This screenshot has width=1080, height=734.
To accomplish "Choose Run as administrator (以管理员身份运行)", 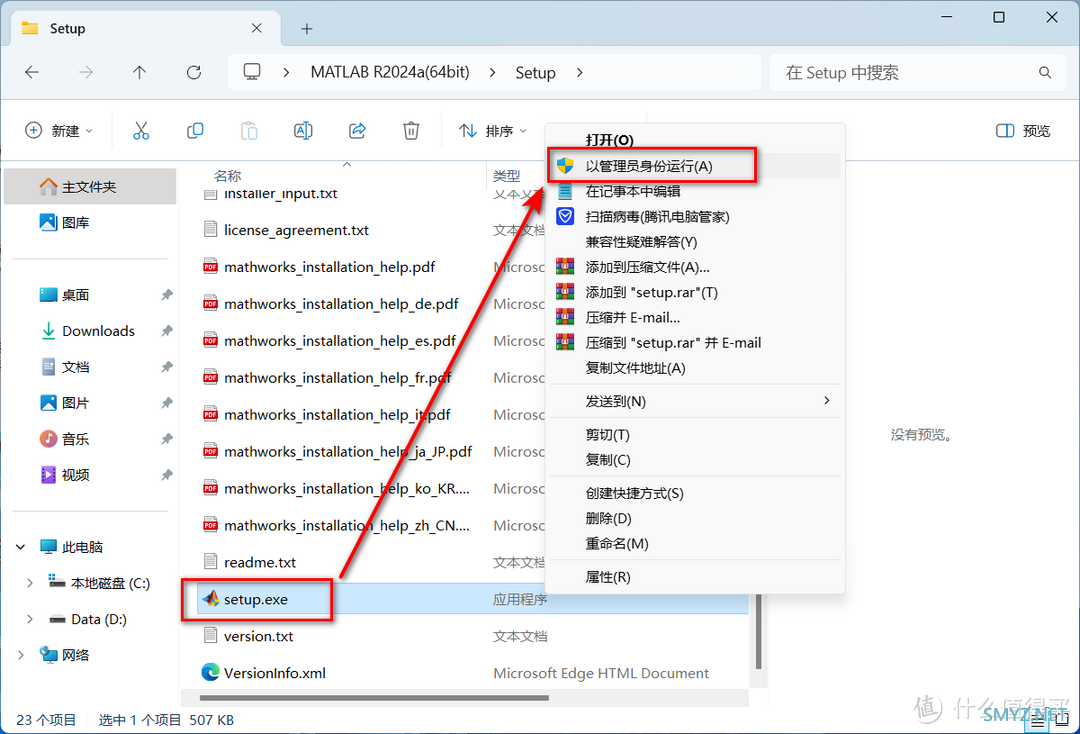I will click(695, 166).
